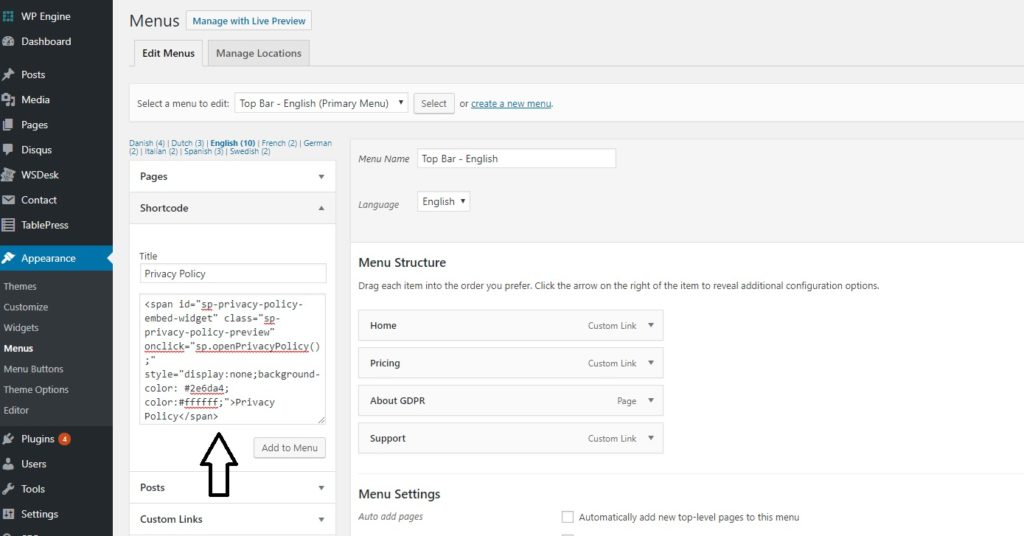Expand the Home menu item options
The width and height of the screenshot is (1024, 536).
[650, 325]
